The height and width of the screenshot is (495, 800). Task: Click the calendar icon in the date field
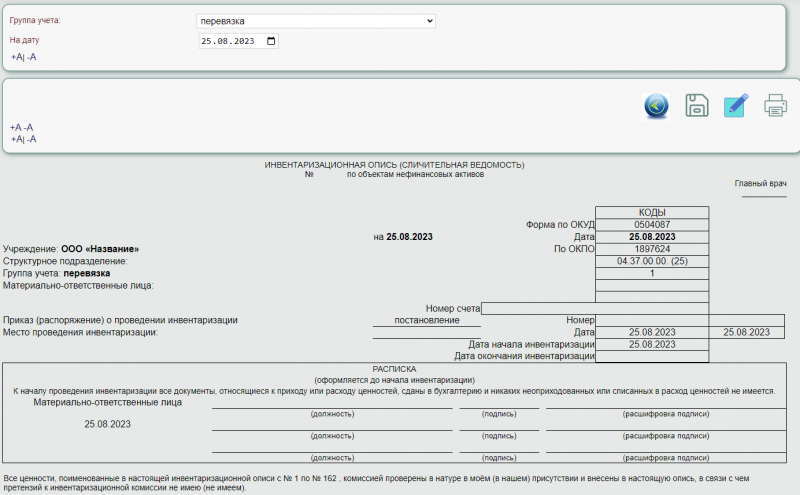point(272,41)
